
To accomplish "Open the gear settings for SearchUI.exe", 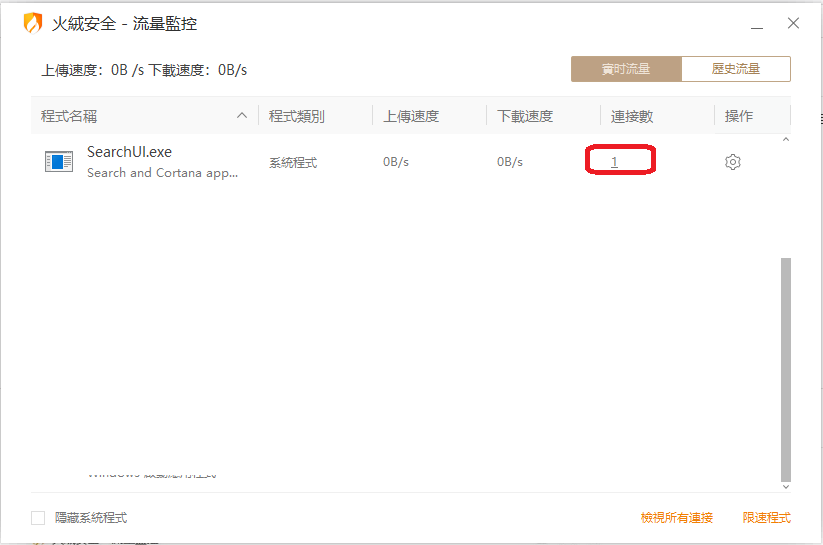I will click(732, 162).
